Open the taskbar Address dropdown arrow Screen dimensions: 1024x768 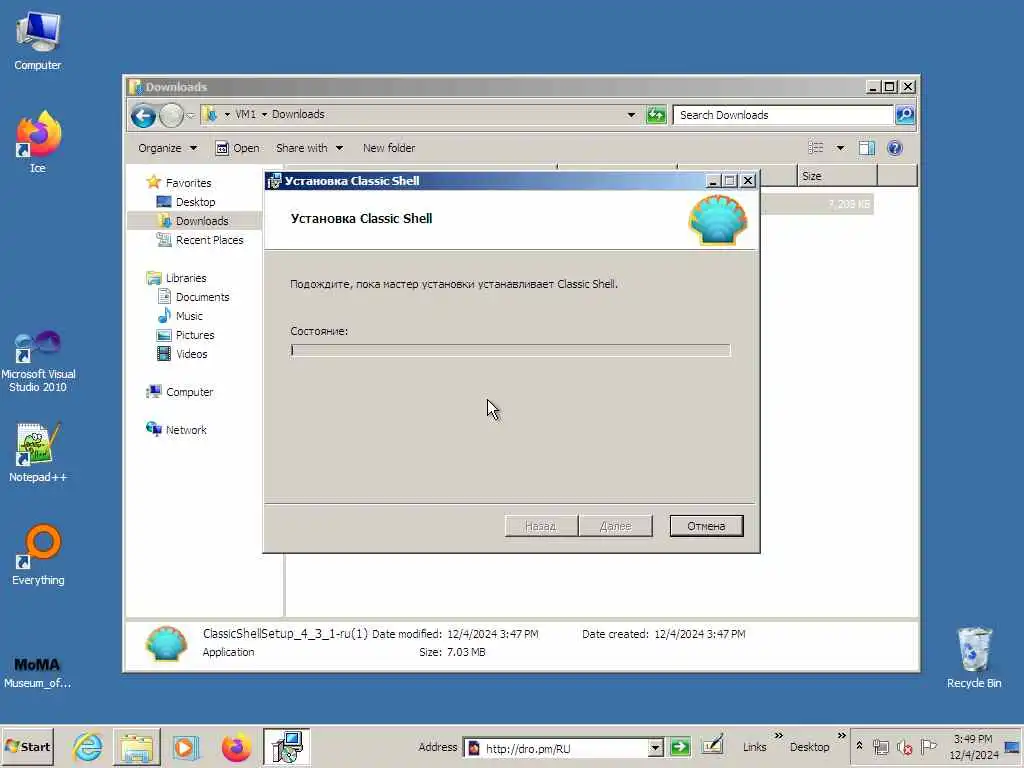tap(656, 748)
